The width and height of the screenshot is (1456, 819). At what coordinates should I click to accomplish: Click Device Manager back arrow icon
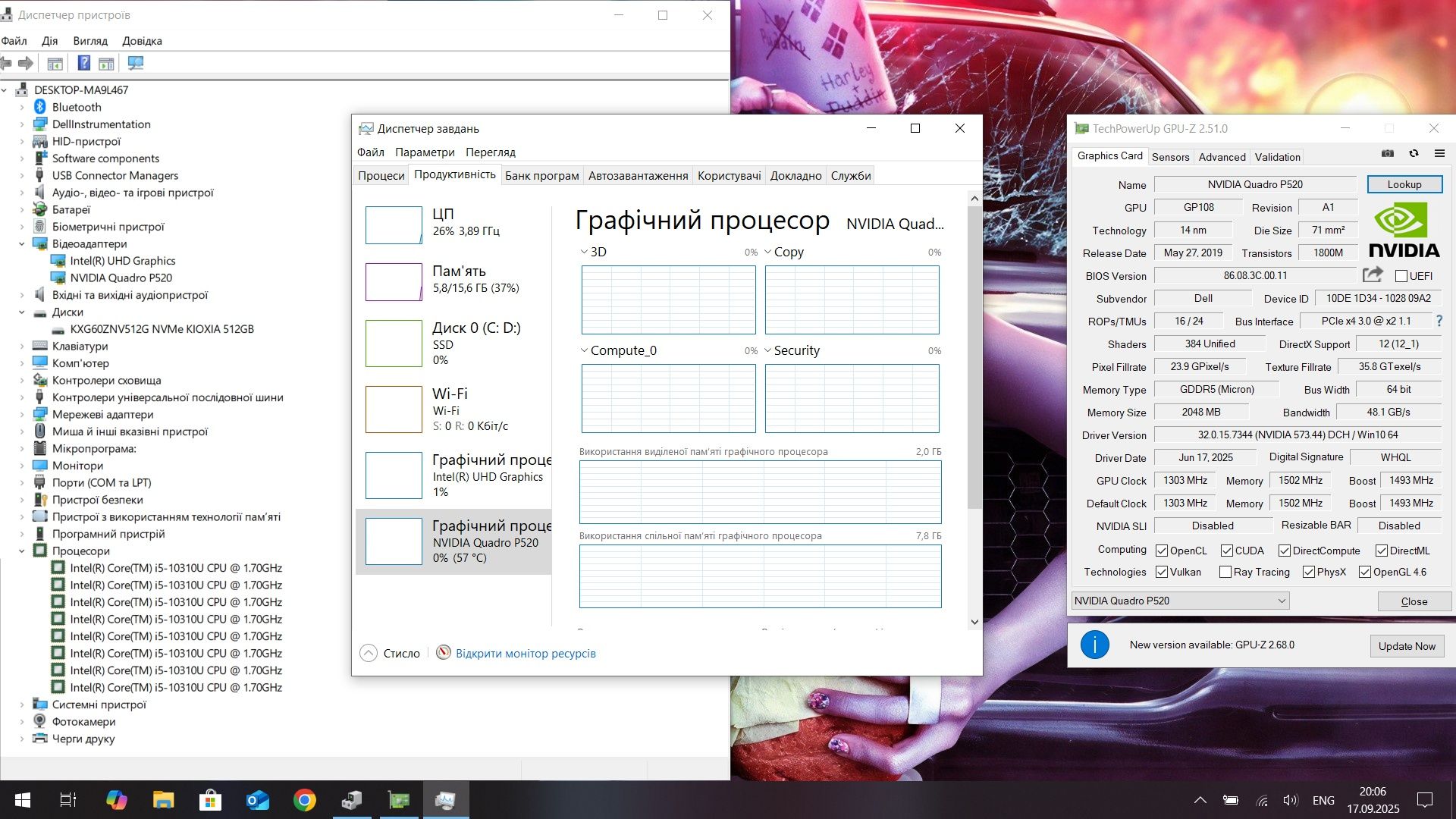point(6,63)
